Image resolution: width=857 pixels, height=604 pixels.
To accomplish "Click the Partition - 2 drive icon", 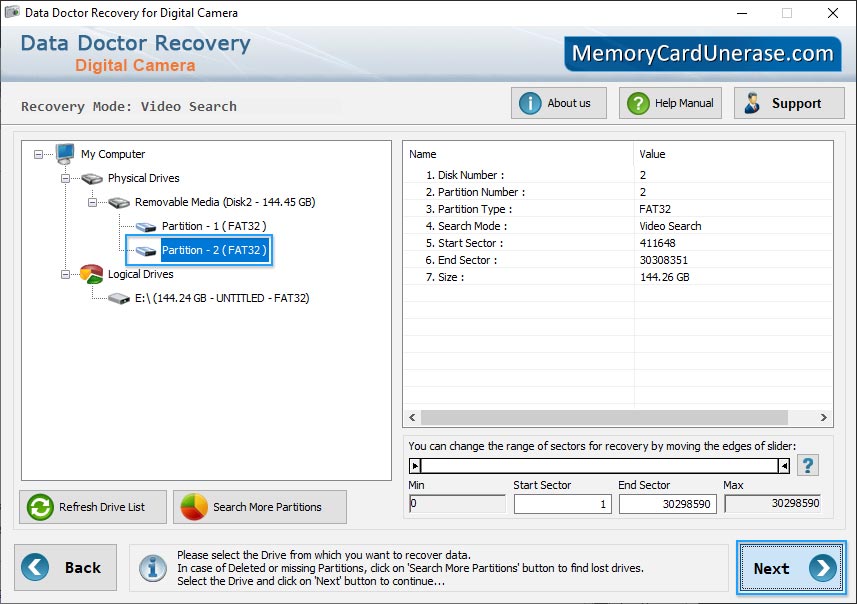I will click(146, 251).
